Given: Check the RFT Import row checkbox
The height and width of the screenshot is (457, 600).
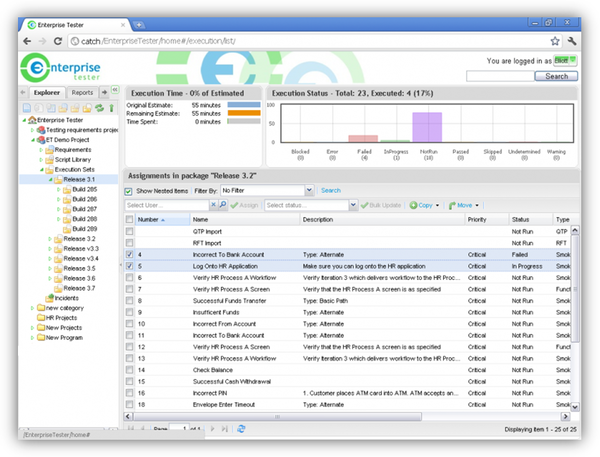Looking at the screenshot, I should [129, 243].
